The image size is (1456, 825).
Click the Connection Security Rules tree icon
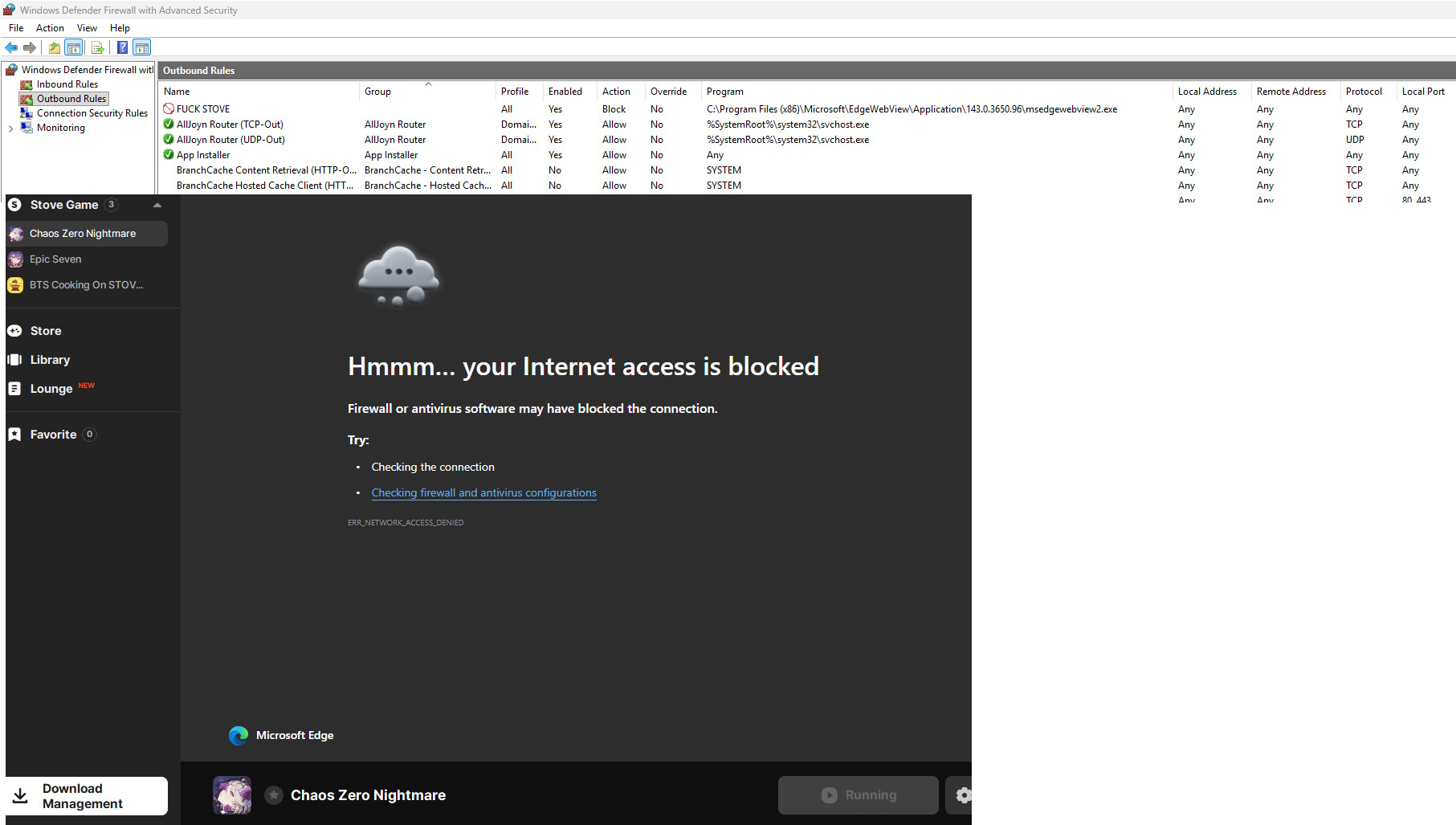(27, 113)
